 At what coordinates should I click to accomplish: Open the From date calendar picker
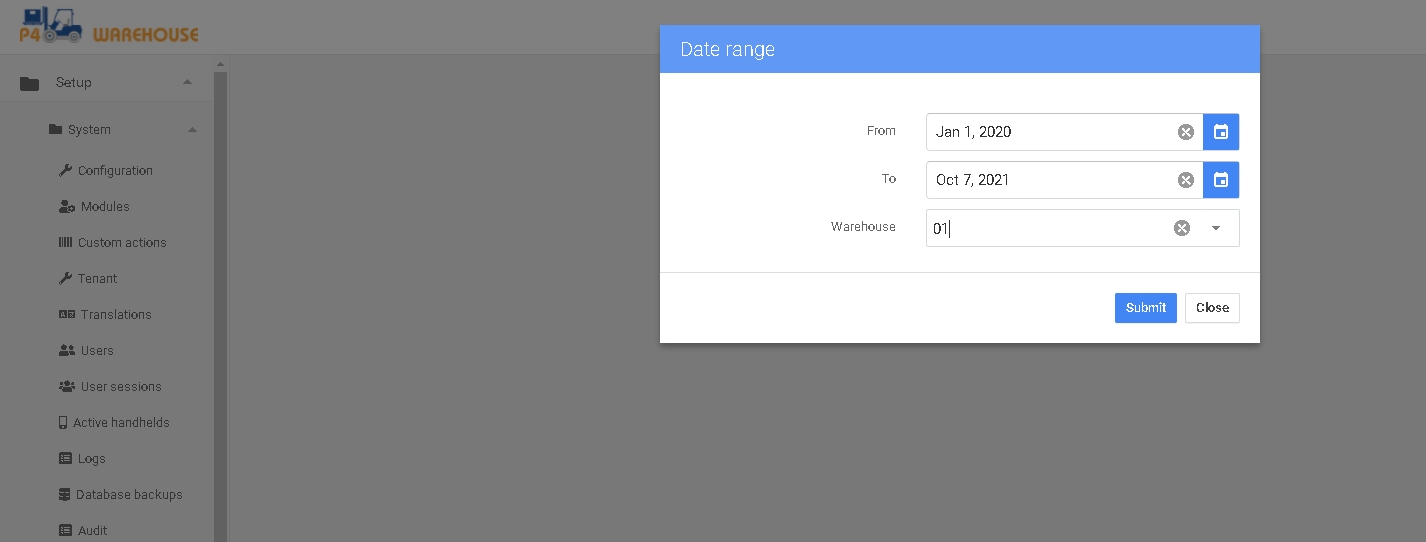(x=1221, y=132)
